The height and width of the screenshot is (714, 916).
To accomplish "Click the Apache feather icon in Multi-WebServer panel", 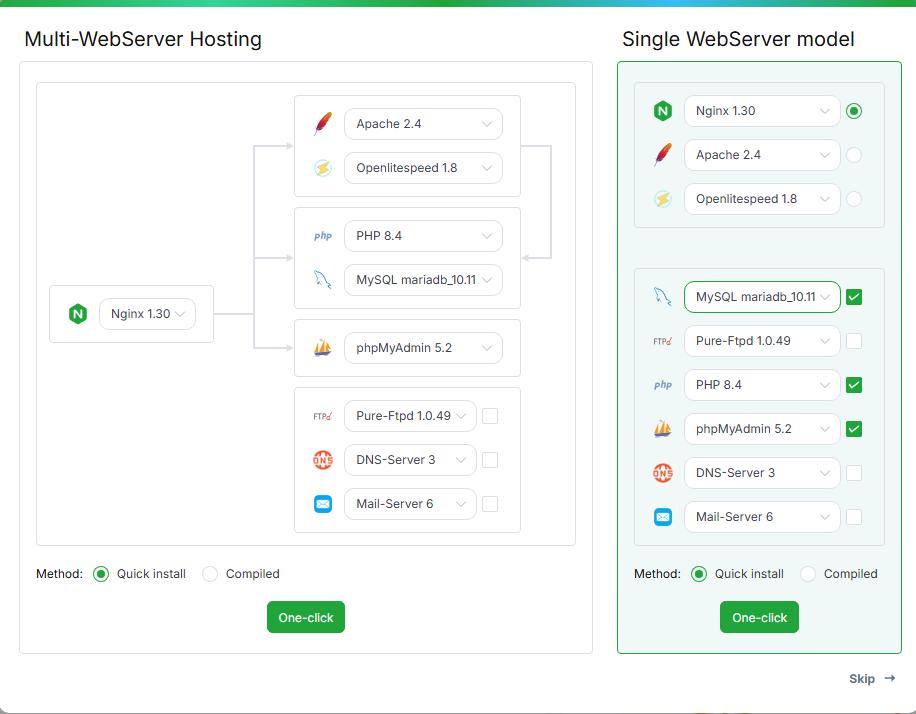I will point(323,124).
